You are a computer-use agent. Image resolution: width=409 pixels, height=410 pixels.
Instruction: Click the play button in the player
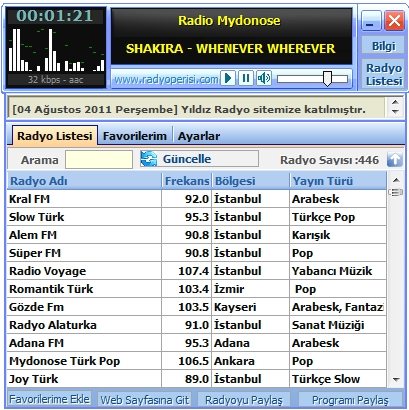pos(228,78)
